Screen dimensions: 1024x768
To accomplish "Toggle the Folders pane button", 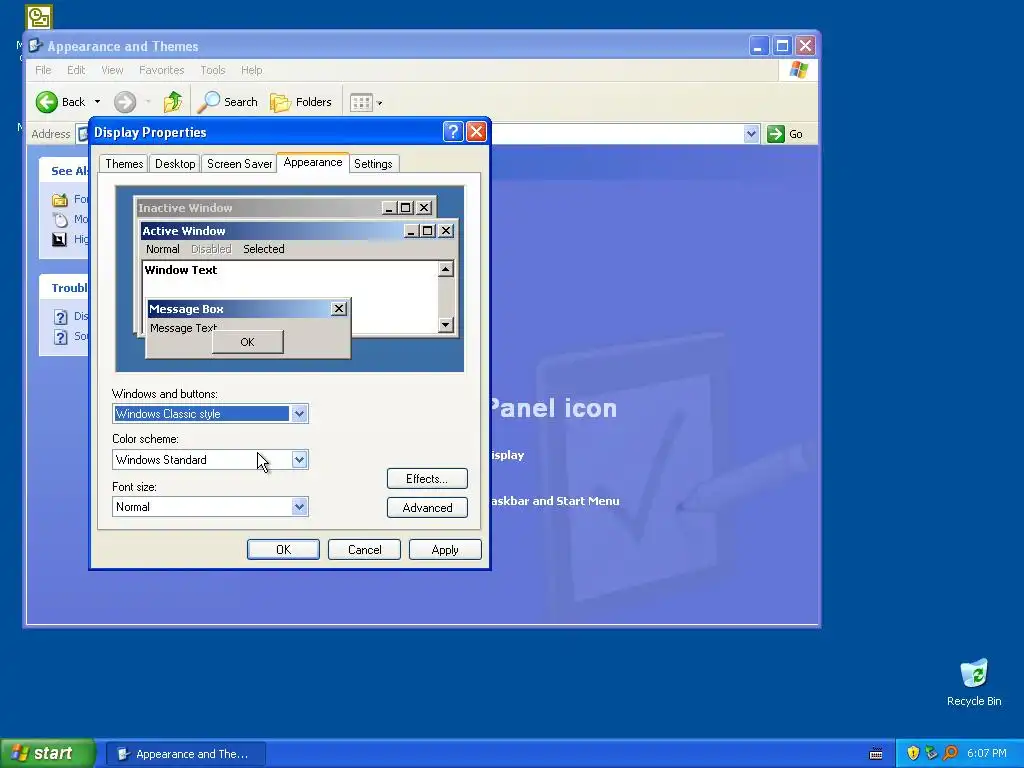I will coord(301,102).
